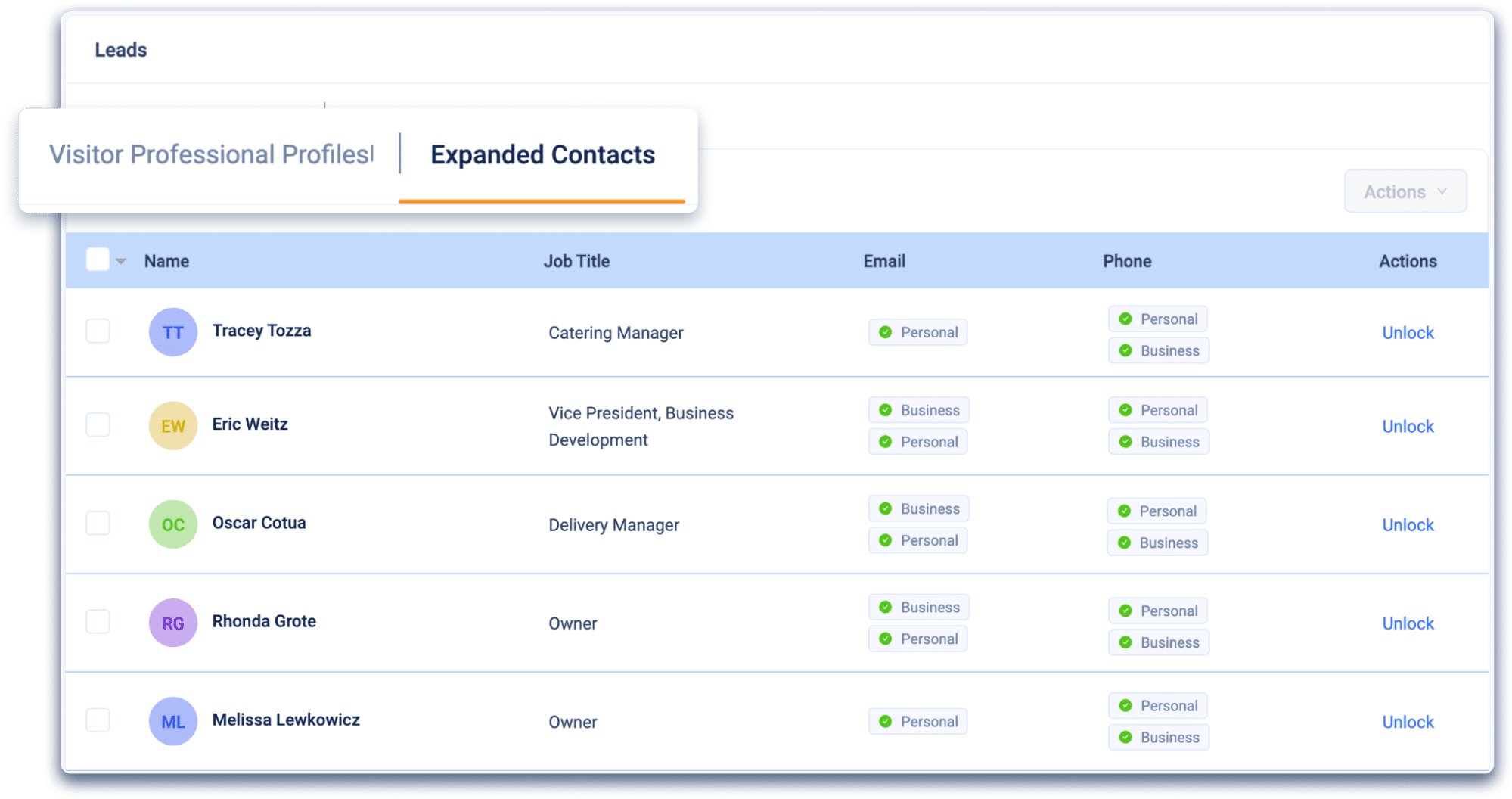The image size is (1512, 799).
Task: Click Tracey Tozza's TT avatar icon
Action: (173, 332)
